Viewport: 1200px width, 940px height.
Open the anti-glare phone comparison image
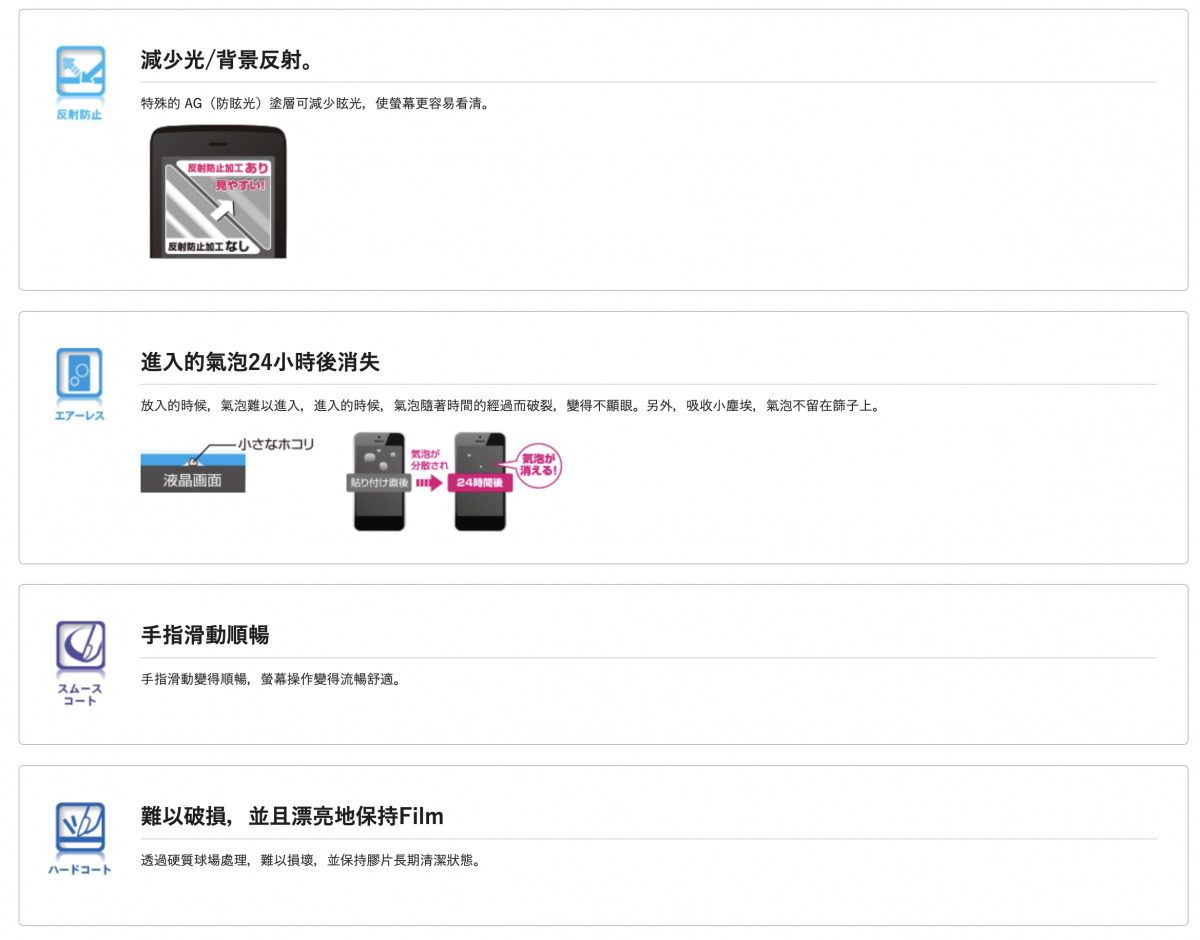click(218, 192)
